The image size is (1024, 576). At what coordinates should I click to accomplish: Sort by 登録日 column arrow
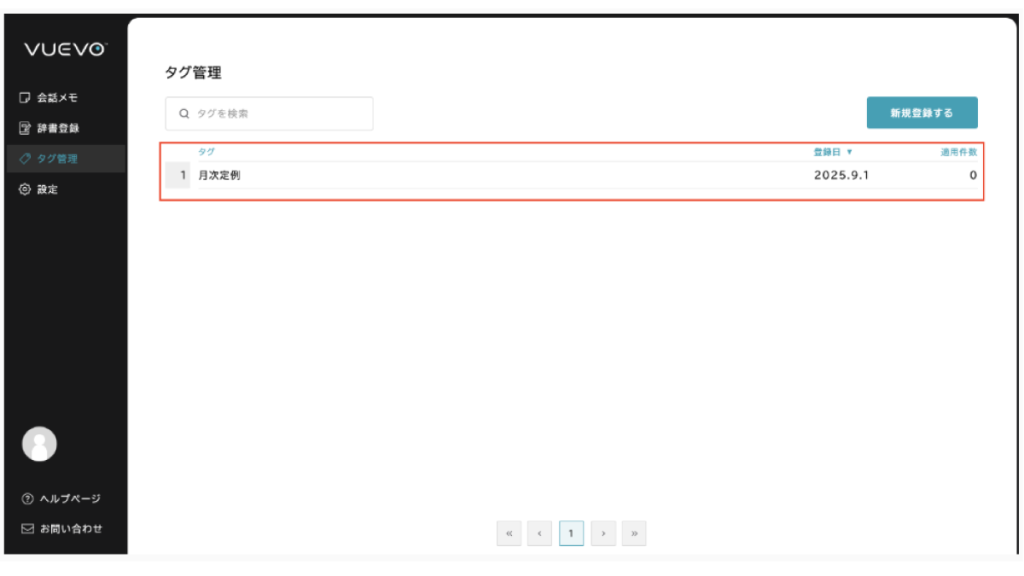849,152
